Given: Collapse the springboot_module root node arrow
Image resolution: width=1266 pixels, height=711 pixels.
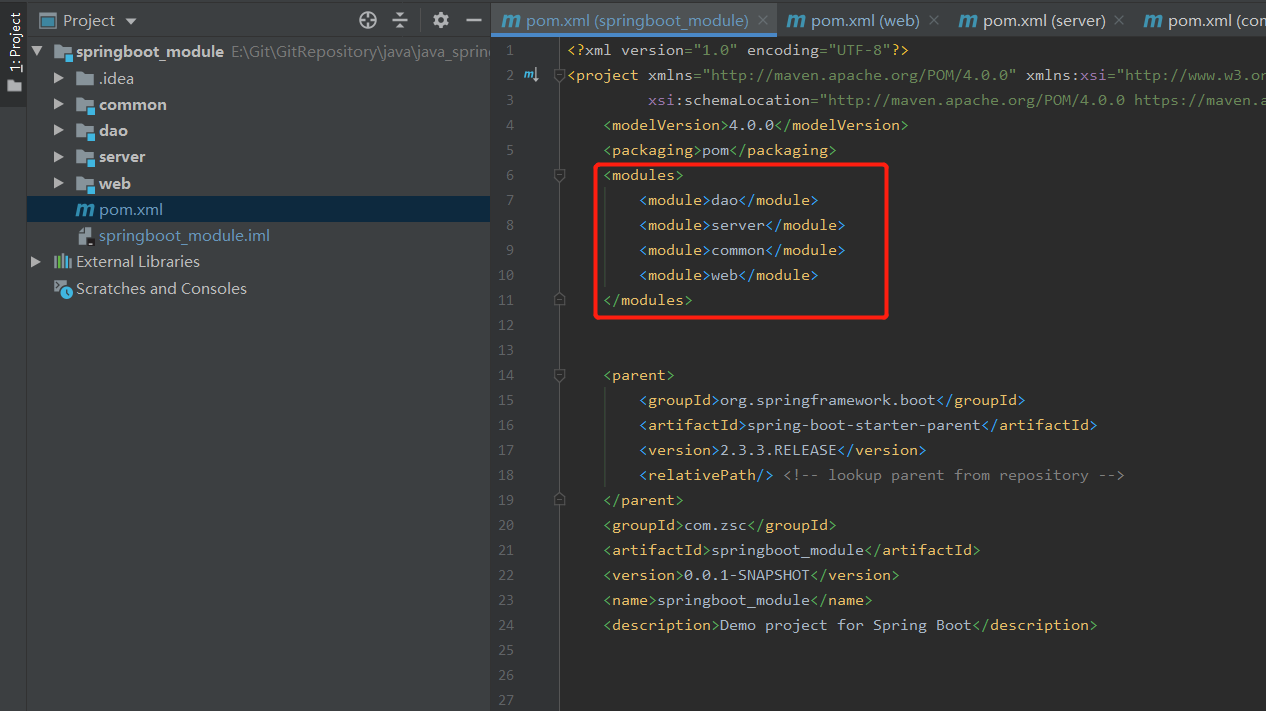Looking at the screenshot, I should (37, 52).
